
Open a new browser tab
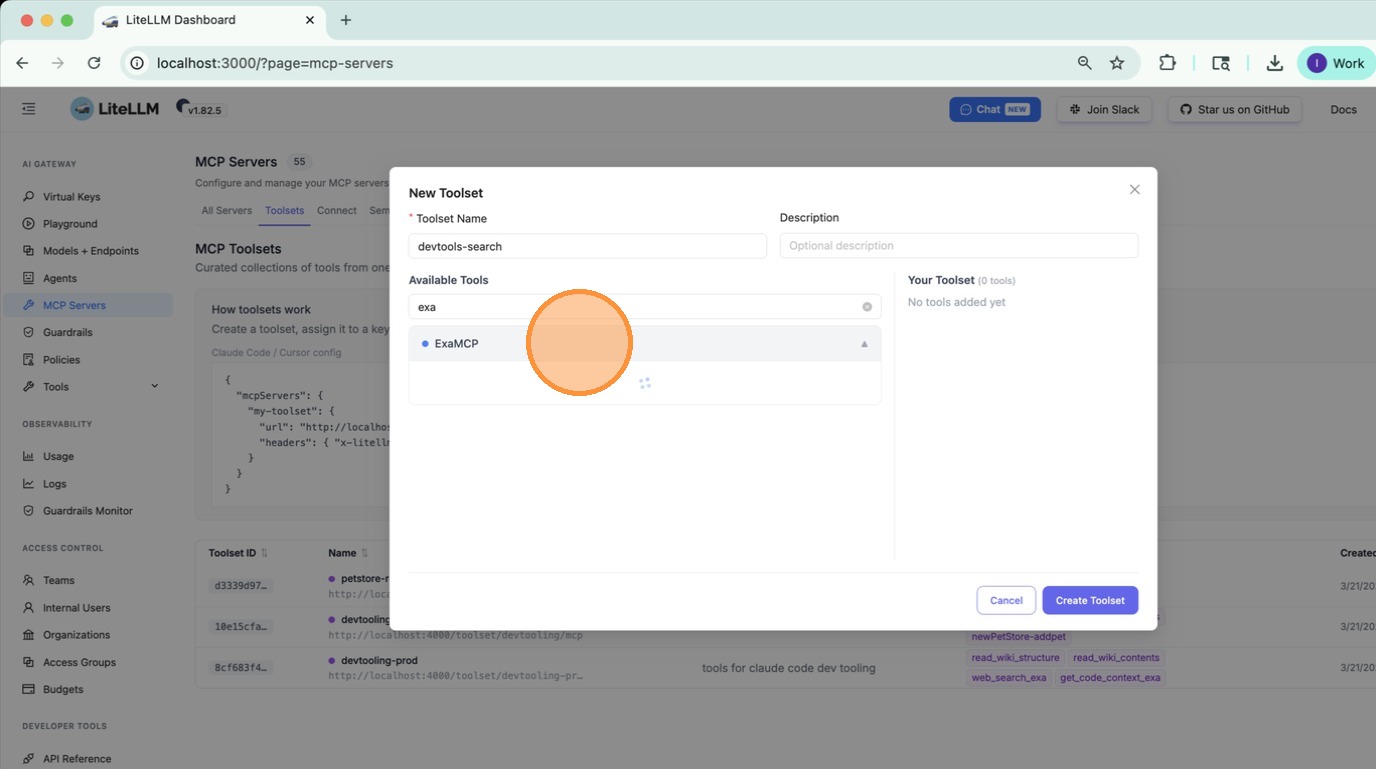tap(346, 20)
